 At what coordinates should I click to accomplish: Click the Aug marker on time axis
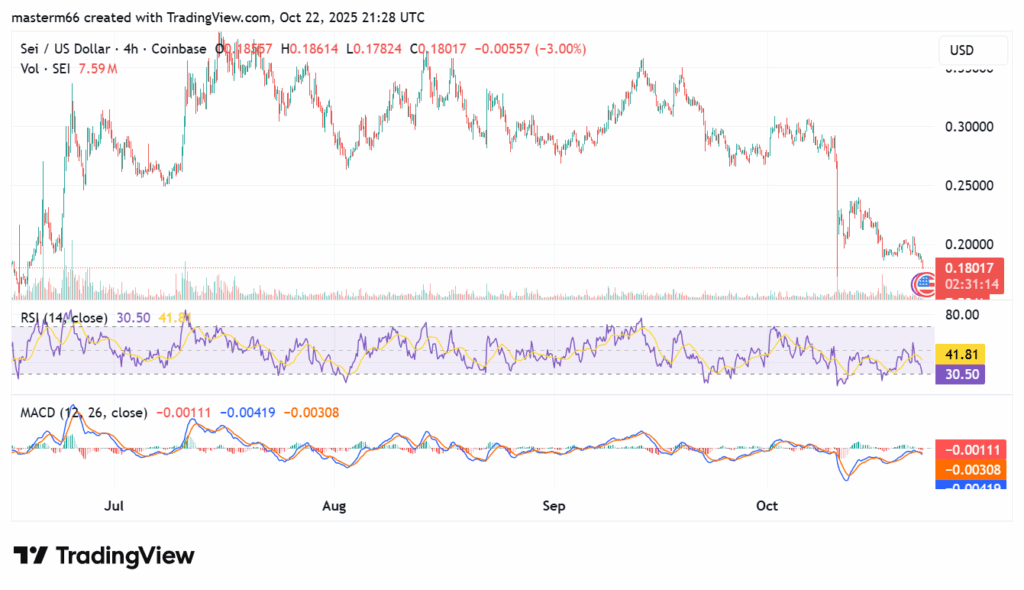coord(335,506)
